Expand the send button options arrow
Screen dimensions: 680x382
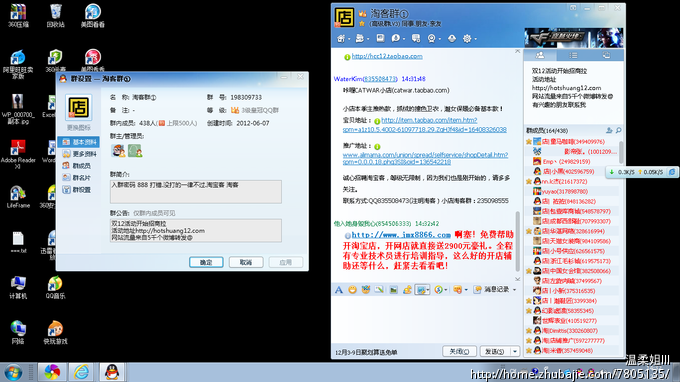coord(515,351)
